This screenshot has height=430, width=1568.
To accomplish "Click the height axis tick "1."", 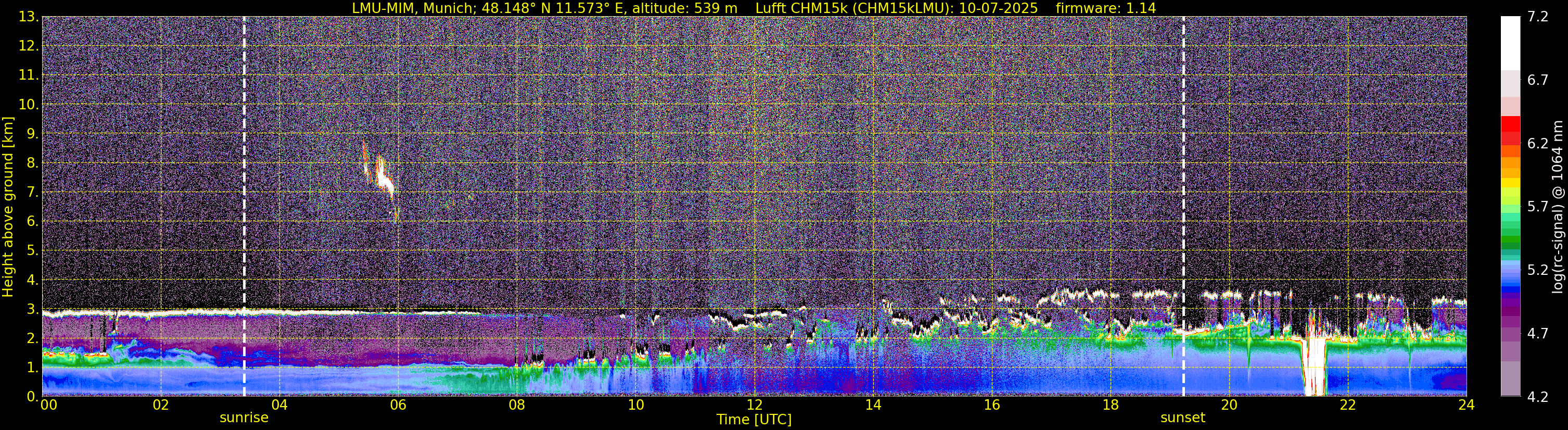I will pos(33,367).
